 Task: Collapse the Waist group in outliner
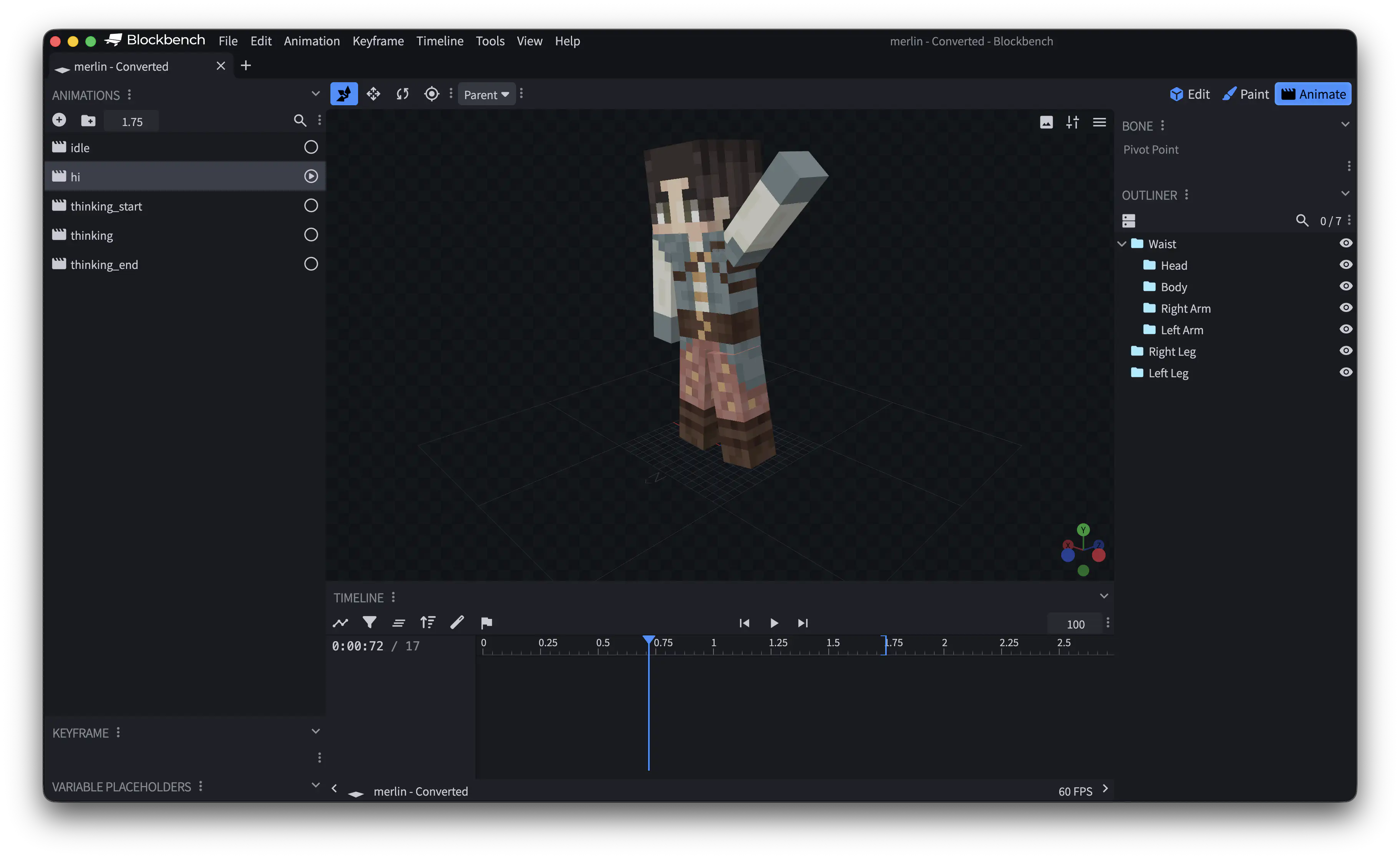[x=1121, y=244]
